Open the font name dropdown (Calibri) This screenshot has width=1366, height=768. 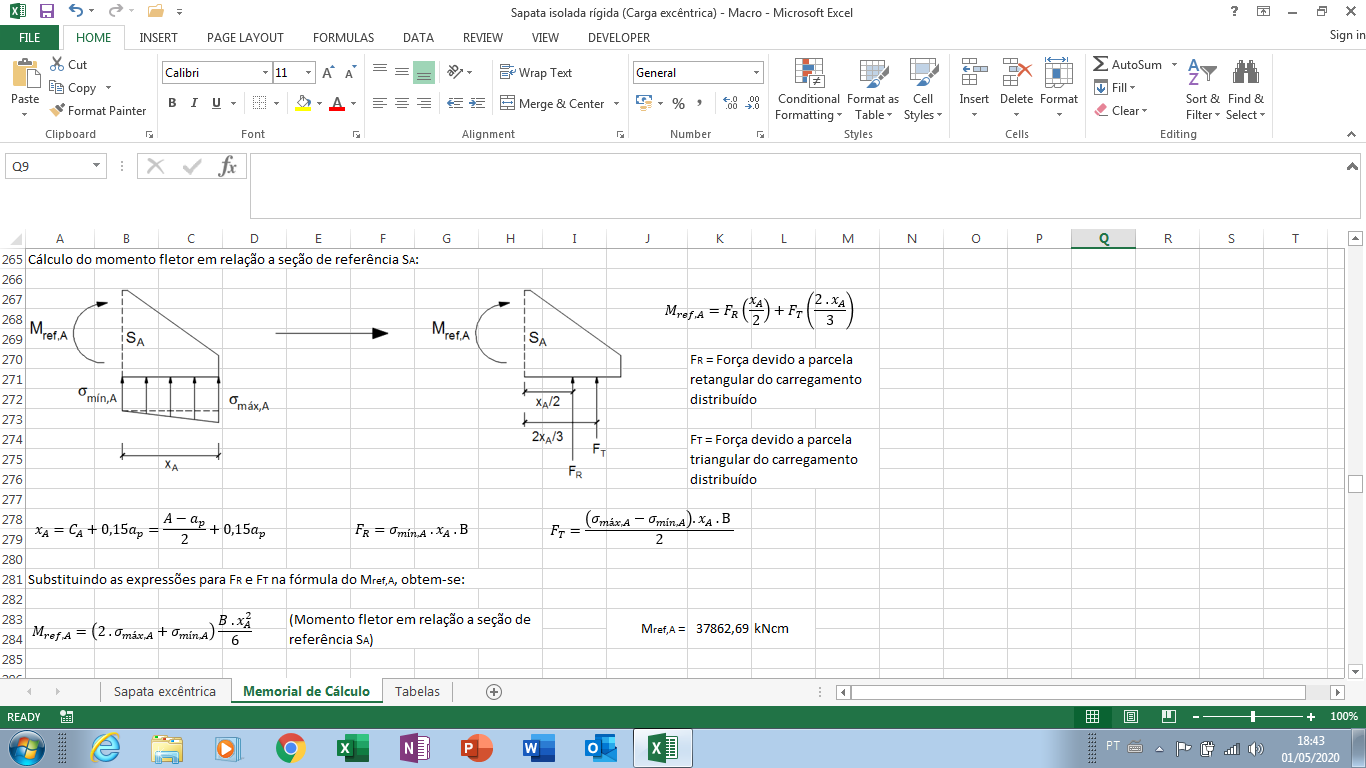(266, 73)
